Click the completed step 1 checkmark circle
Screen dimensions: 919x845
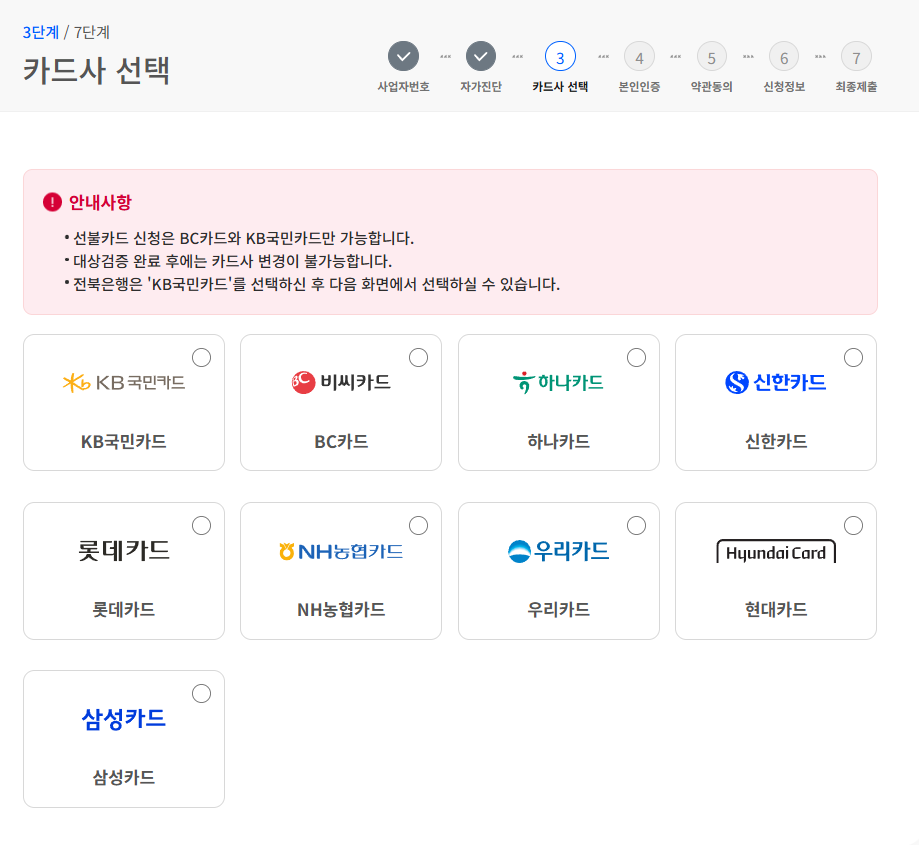coord(403,57)
